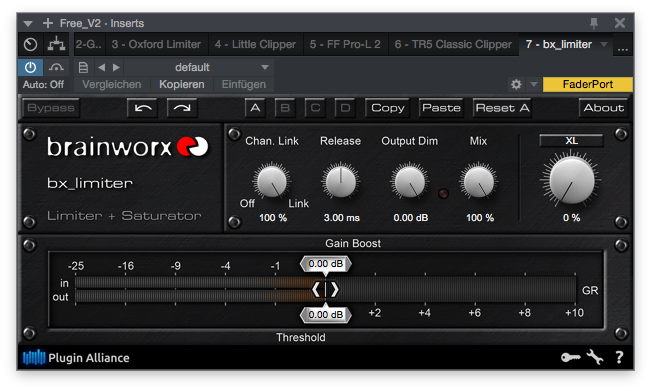651x391 pixels.
Task: Click the Plugin Alliance logo
Action: click(x=76, y=358)
